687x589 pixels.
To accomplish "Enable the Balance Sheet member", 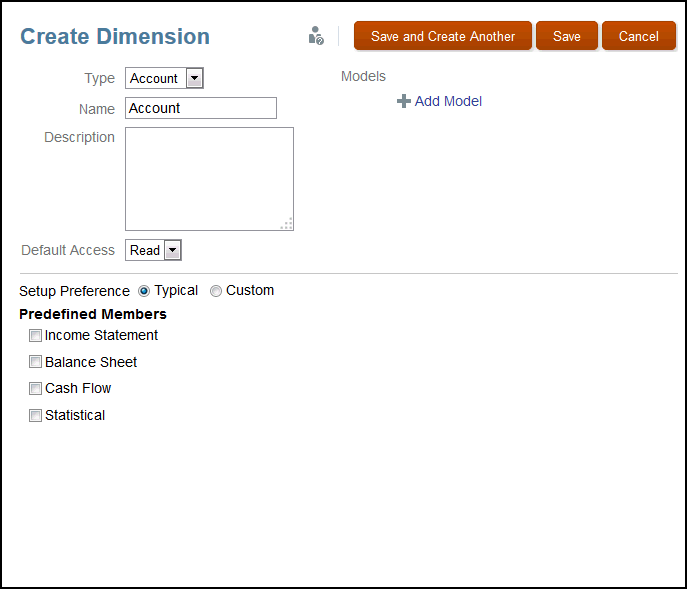I will coord(35,362).
